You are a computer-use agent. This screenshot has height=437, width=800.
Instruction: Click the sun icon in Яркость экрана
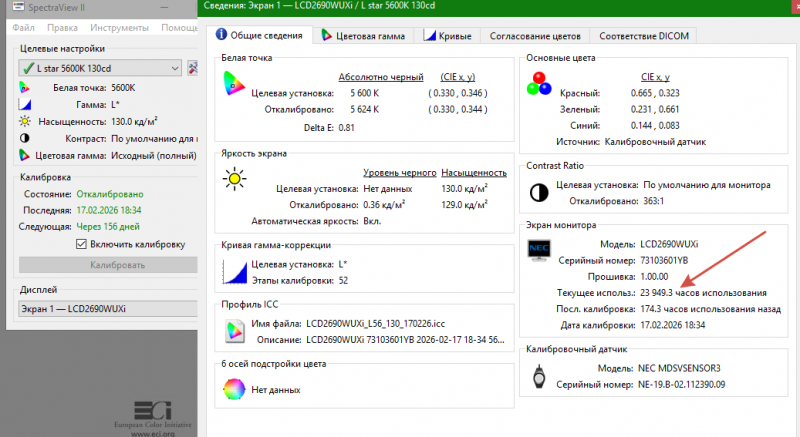click(234, 179)
